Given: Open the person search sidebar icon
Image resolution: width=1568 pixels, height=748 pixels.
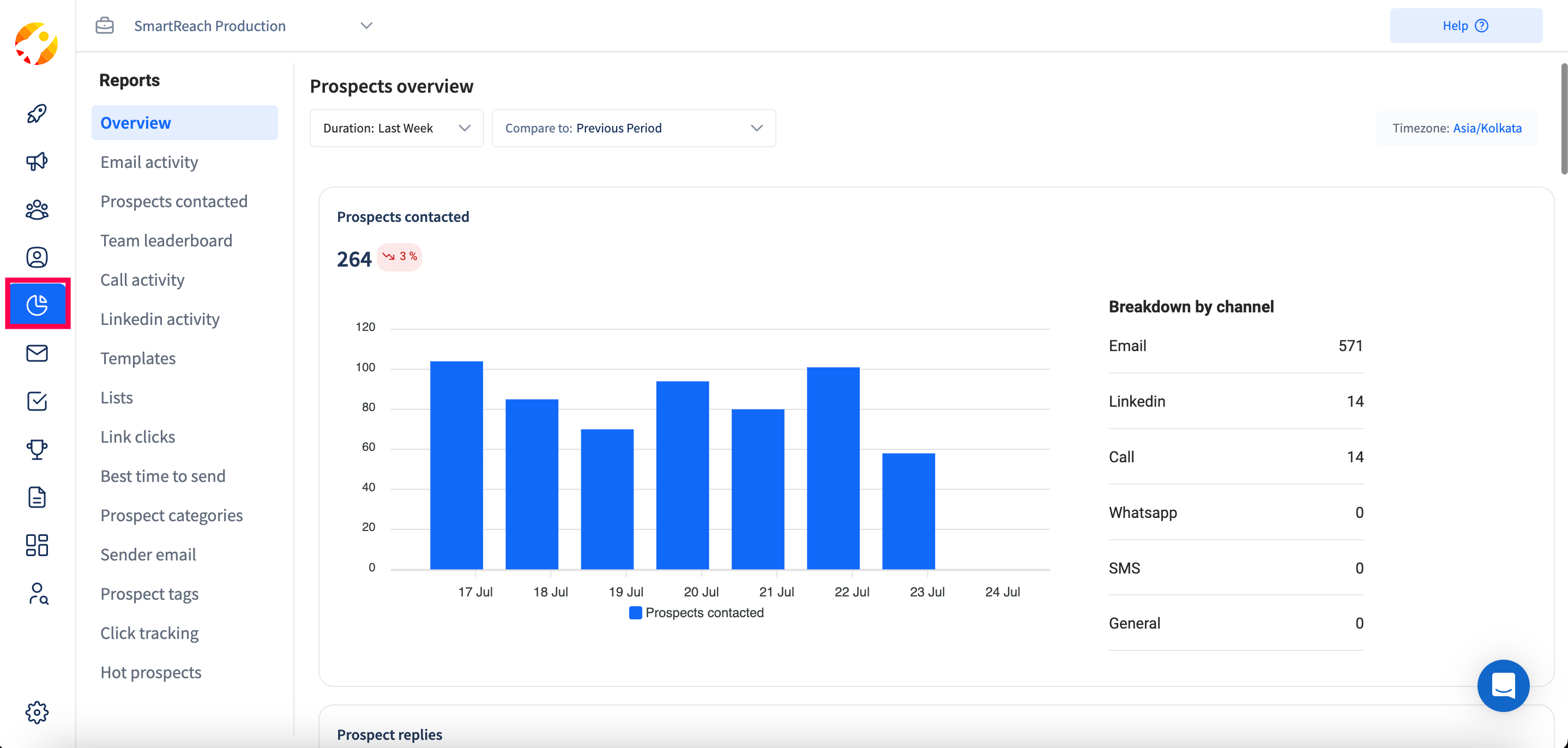Looking at the screenshot, I should [x=38, y=593].
